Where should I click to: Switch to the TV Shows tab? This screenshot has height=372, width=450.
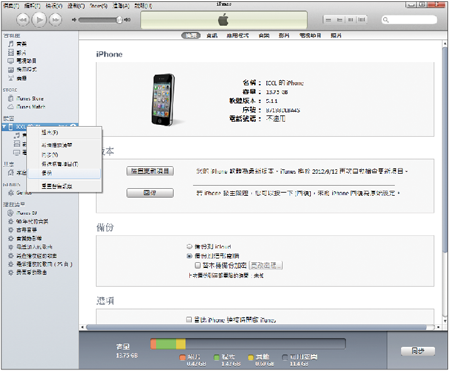pyautogui.click(x=310, y=35)
